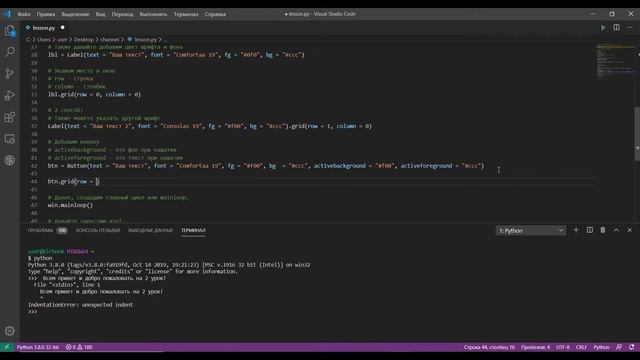Change the Python language mode in status bar
Image resolution: width=640 pixels, height=360 pixels.
pyautogui.click(x=601, y=347)
